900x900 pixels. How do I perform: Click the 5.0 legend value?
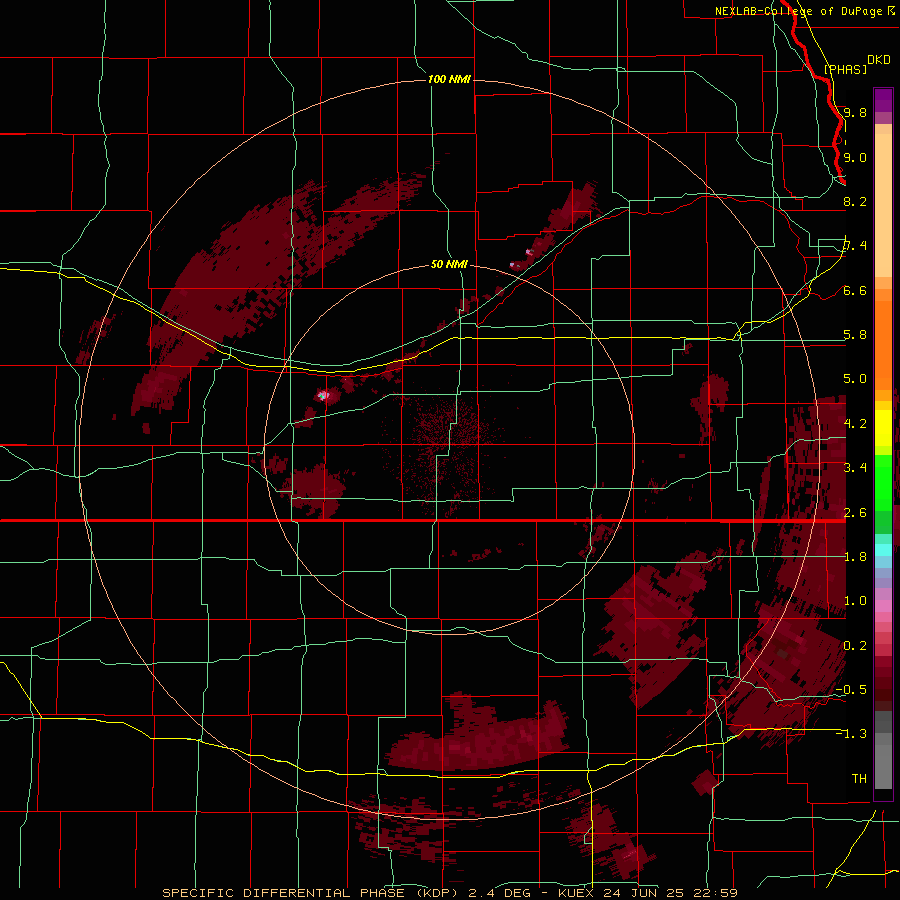[855, 379]
